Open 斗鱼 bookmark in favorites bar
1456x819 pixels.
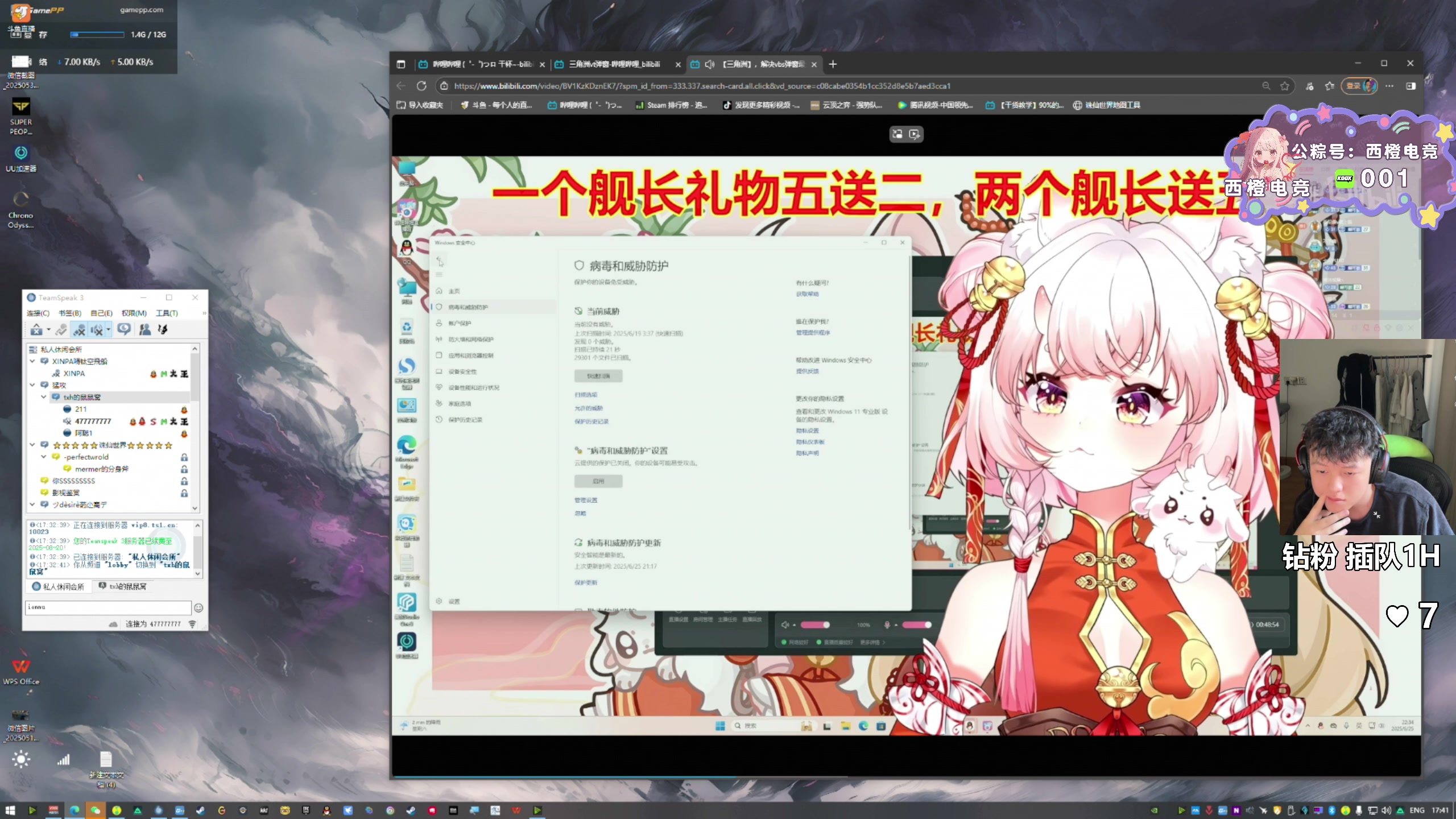[x=496, y=105]
